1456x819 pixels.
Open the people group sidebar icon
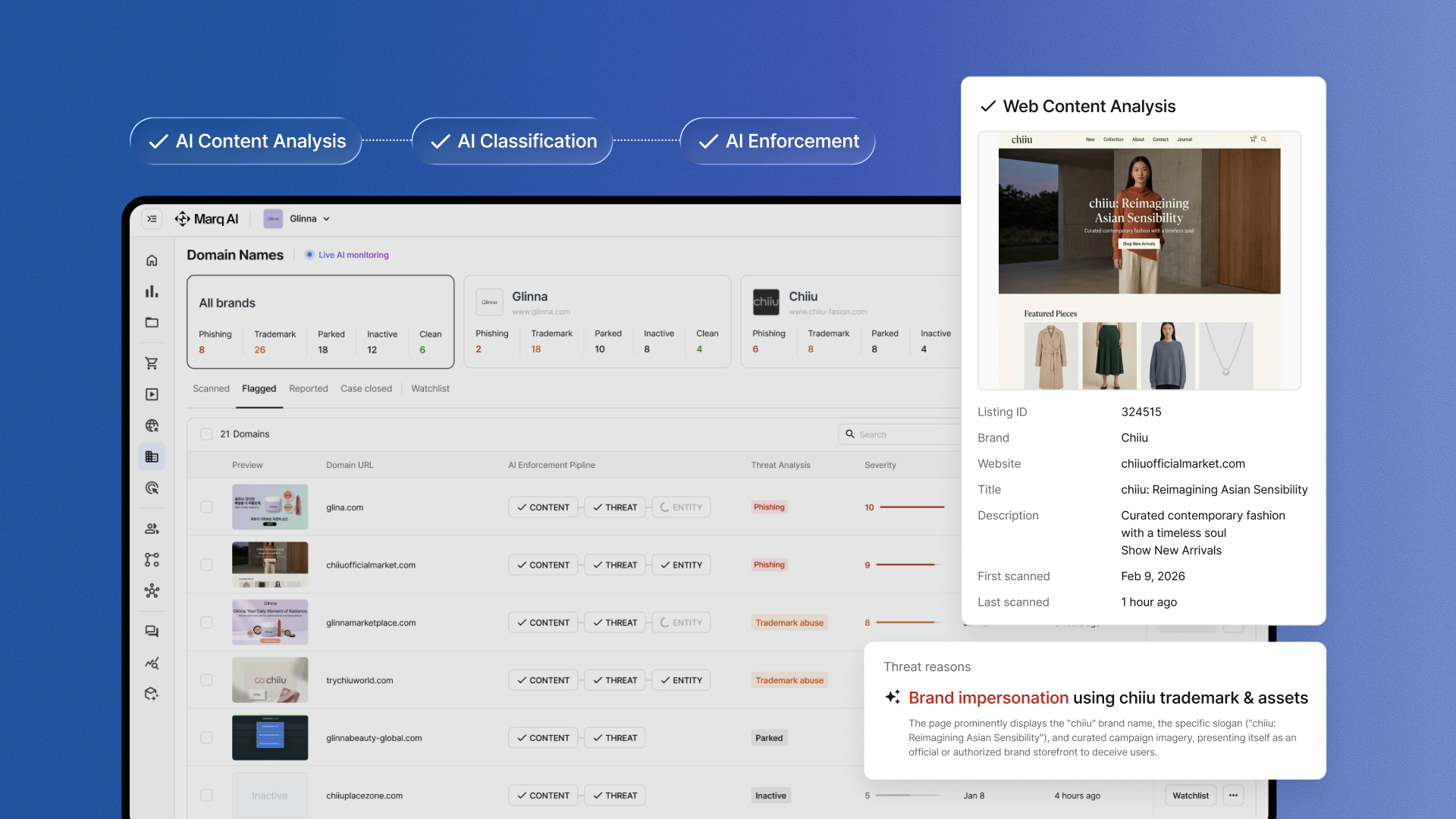tap(152, 529)
